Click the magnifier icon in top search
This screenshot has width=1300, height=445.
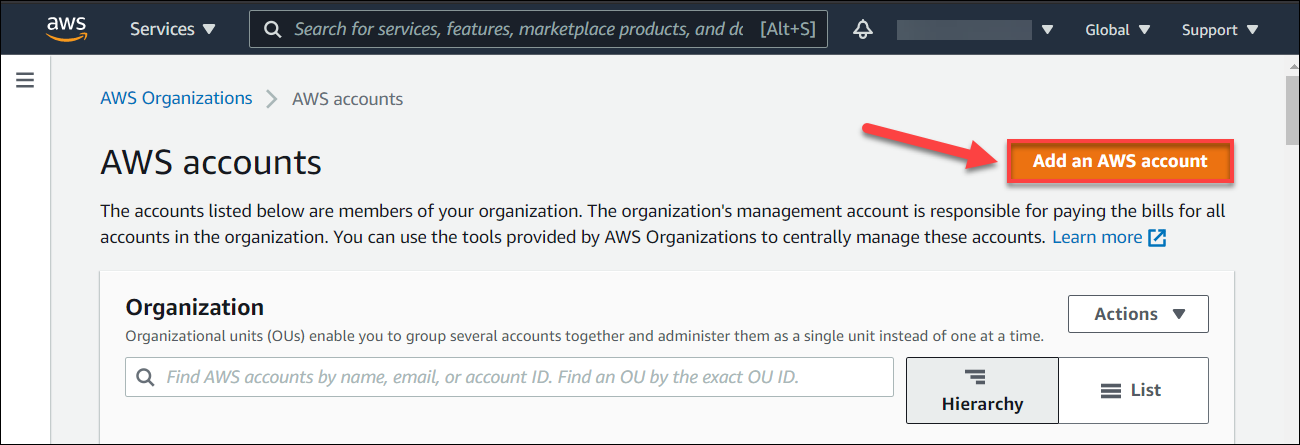click(x=272, y=30)
